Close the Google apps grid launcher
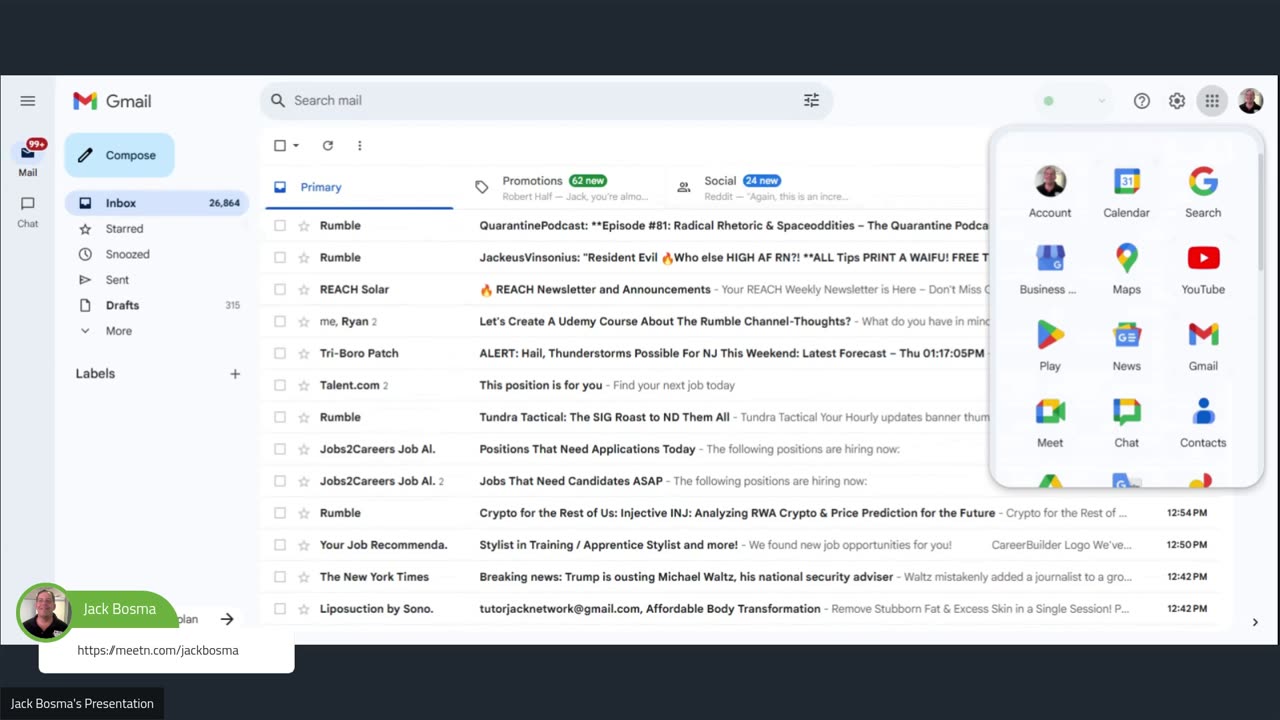1280x720 pixels. (x=1212, y=101)
